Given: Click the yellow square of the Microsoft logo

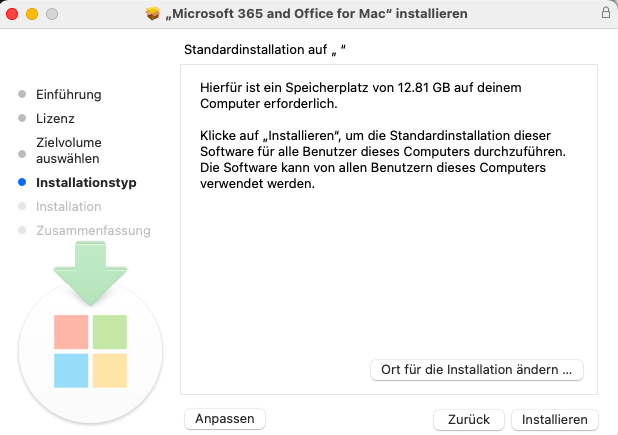Looking at the screenshot, I should (x=110, y=370).
